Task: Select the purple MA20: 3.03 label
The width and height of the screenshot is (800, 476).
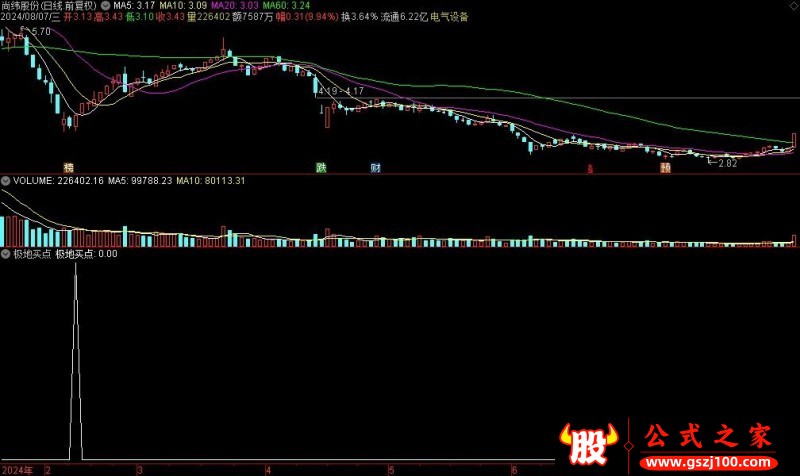Action: [235, 6]
